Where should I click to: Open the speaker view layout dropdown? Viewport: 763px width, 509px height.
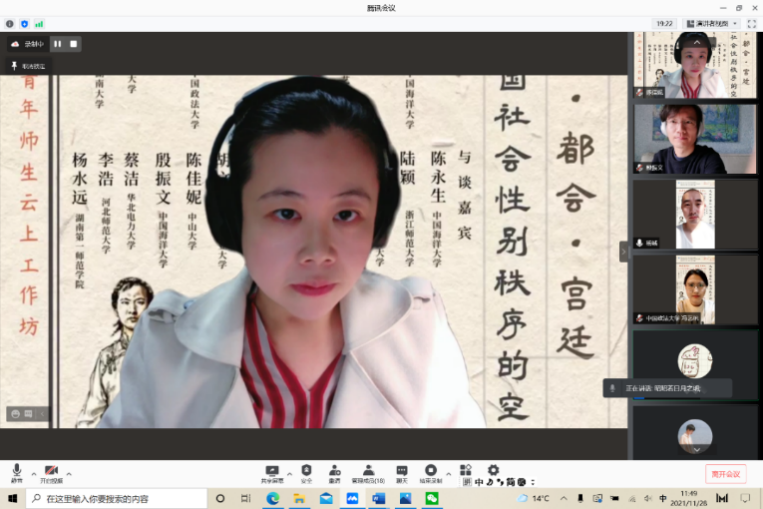click(x=711, y=23)
